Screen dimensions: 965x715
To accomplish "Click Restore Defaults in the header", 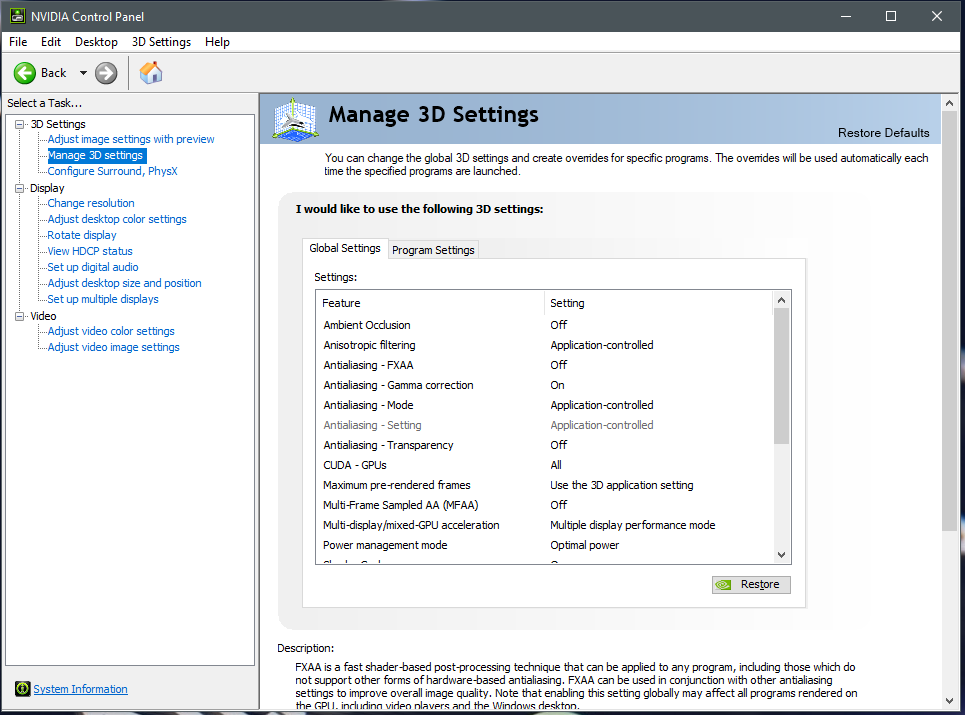I will pyautogui.click(x=883, y=133).
